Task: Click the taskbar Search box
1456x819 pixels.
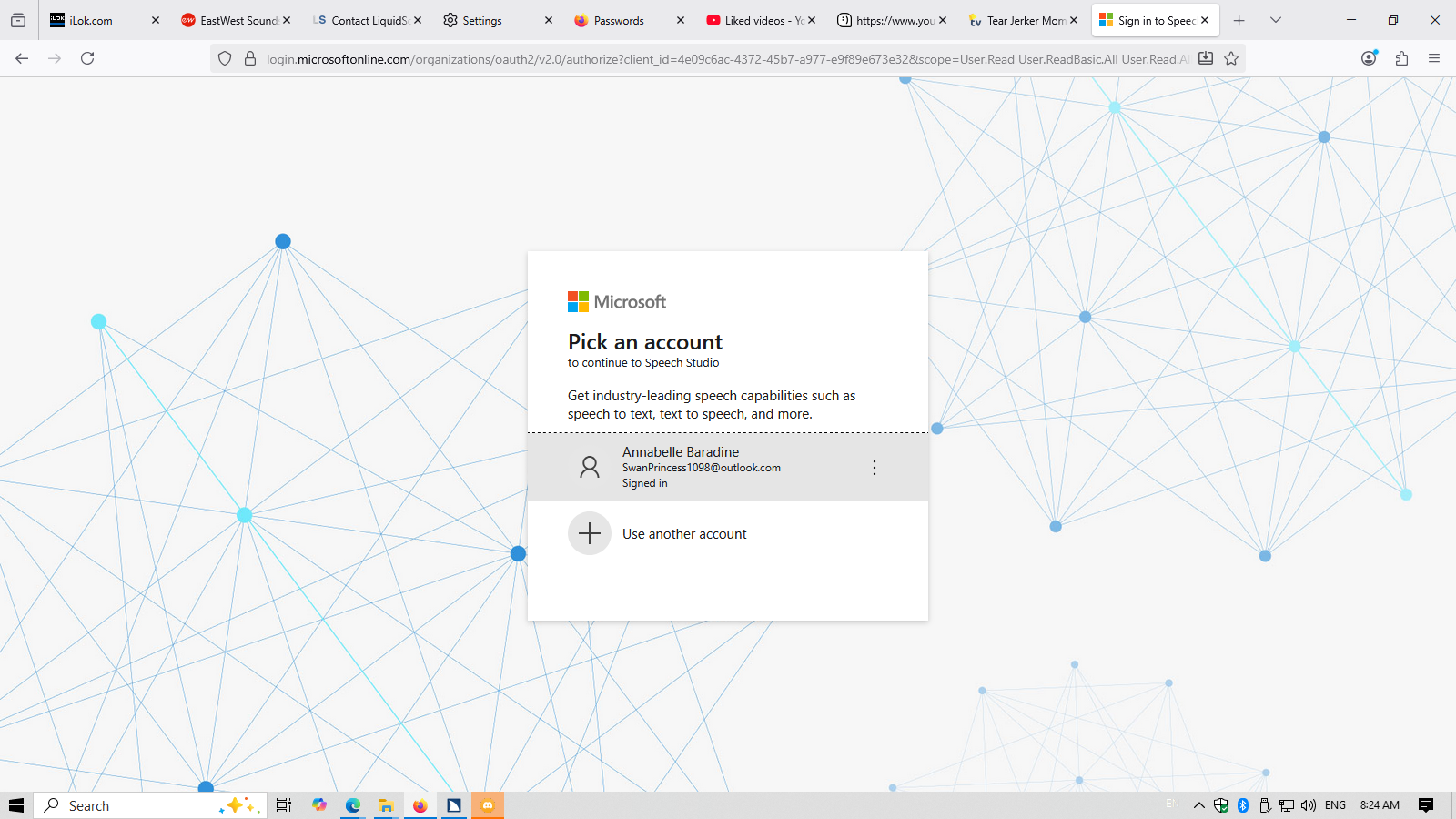Action: pyautogui.click(x=150, y=805)
